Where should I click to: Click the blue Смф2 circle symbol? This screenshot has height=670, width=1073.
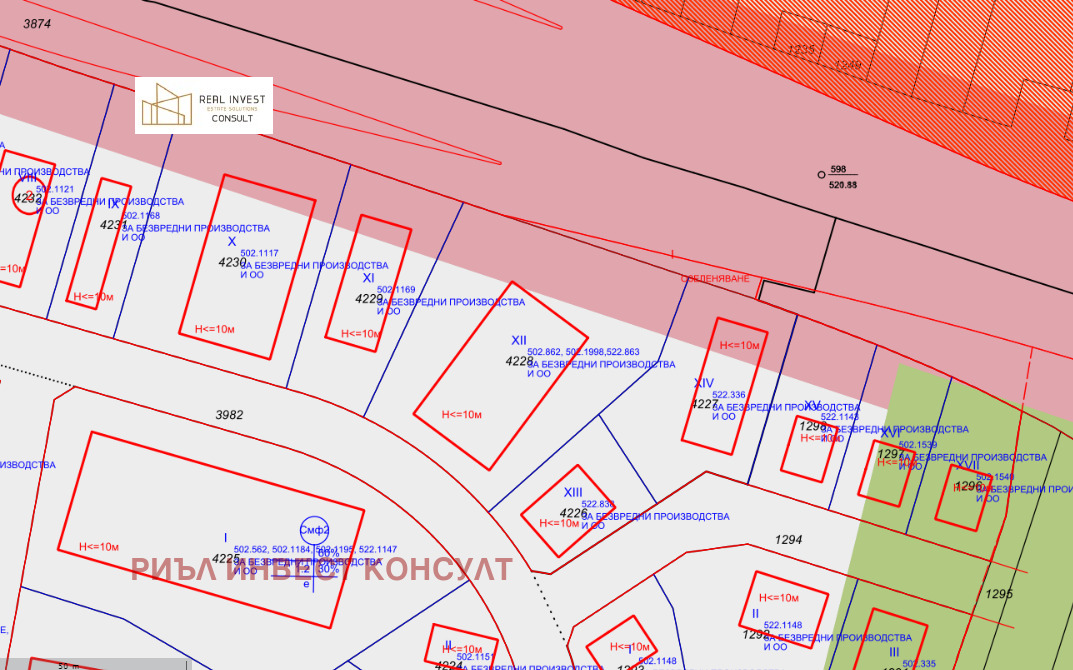315,531
